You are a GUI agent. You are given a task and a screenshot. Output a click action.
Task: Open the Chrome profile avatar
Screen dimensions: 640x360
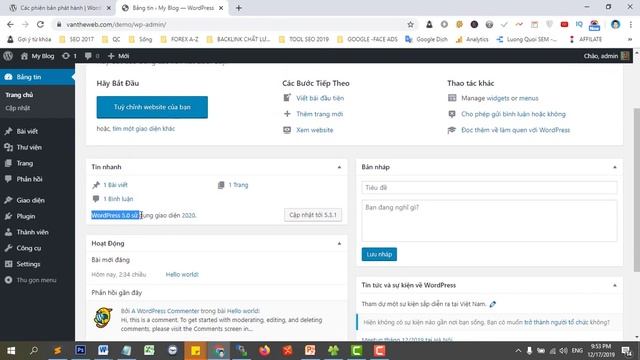[x=615, y=24]
